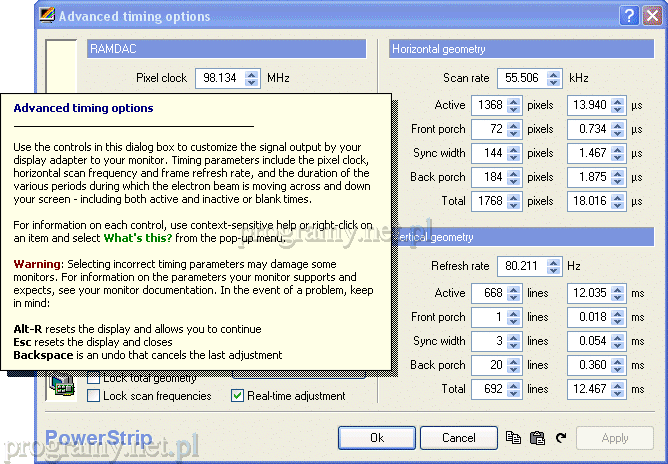This screenshot has height=464, width=668.
Task: Toggle the Lock total geometry checkbox
Action: (x=94, y=378)
